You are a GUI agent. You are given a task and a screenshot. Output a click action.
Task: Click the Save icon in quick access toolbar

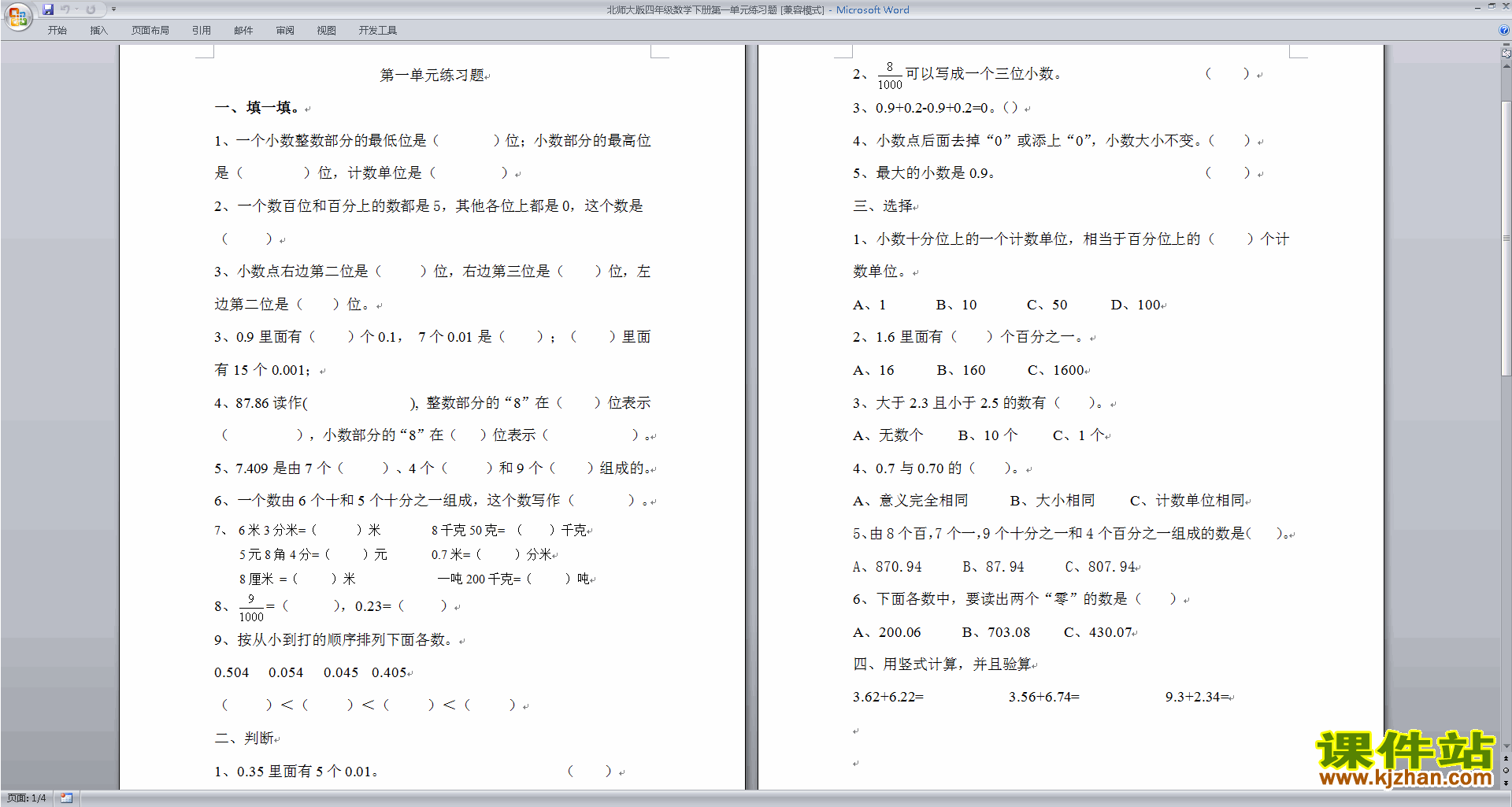click(x=48, y=9)
